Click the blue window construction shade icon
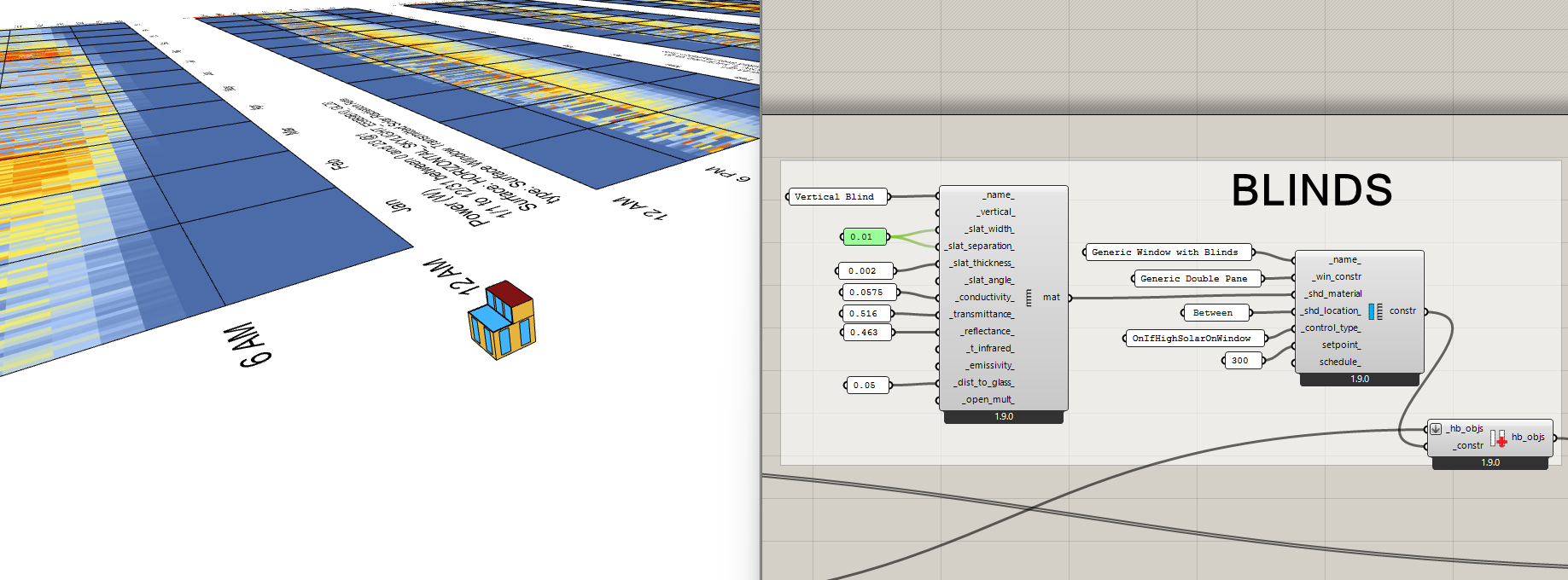1568x580 pixels. (x=1375, y=311)
